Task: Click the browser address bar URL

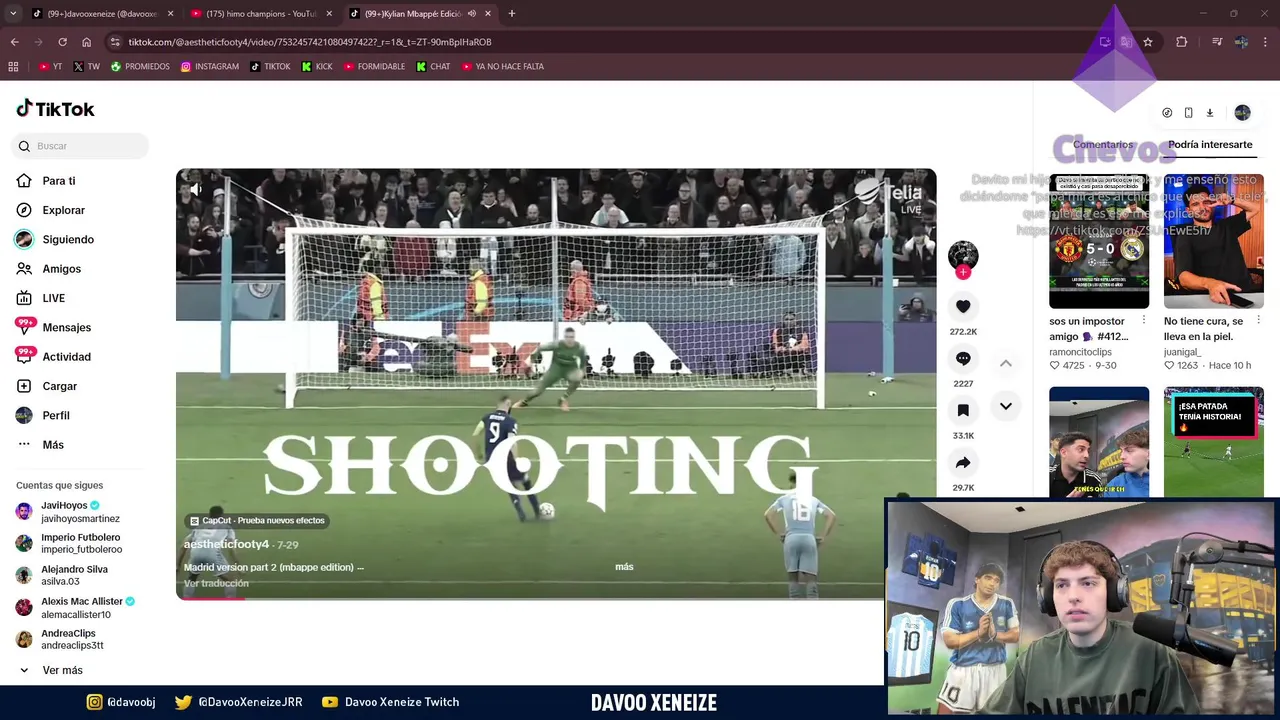Action: click(x=310, y=42)
